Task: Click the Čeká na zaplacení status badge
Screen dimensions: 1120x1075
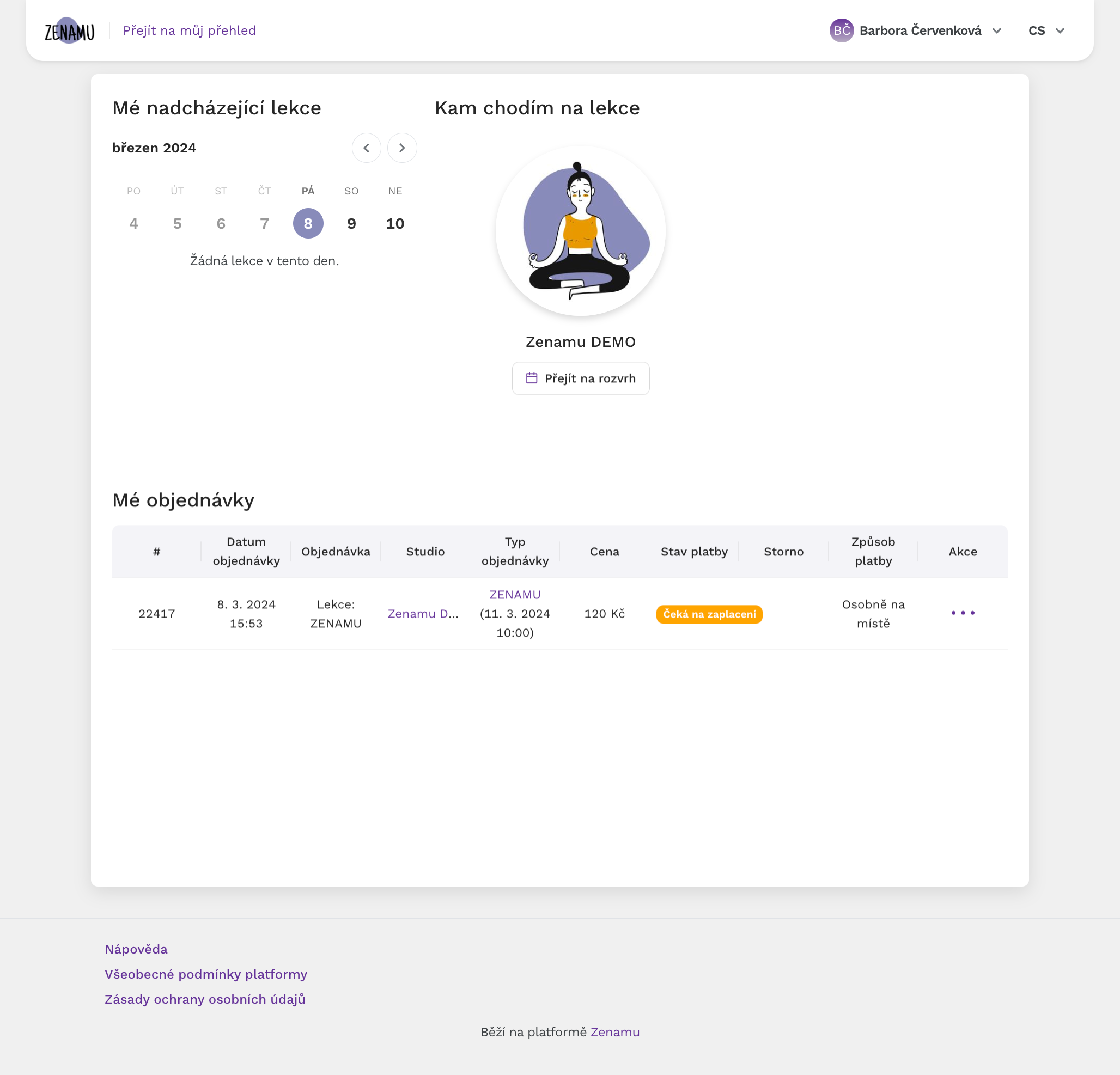Action: pos(709,614)
